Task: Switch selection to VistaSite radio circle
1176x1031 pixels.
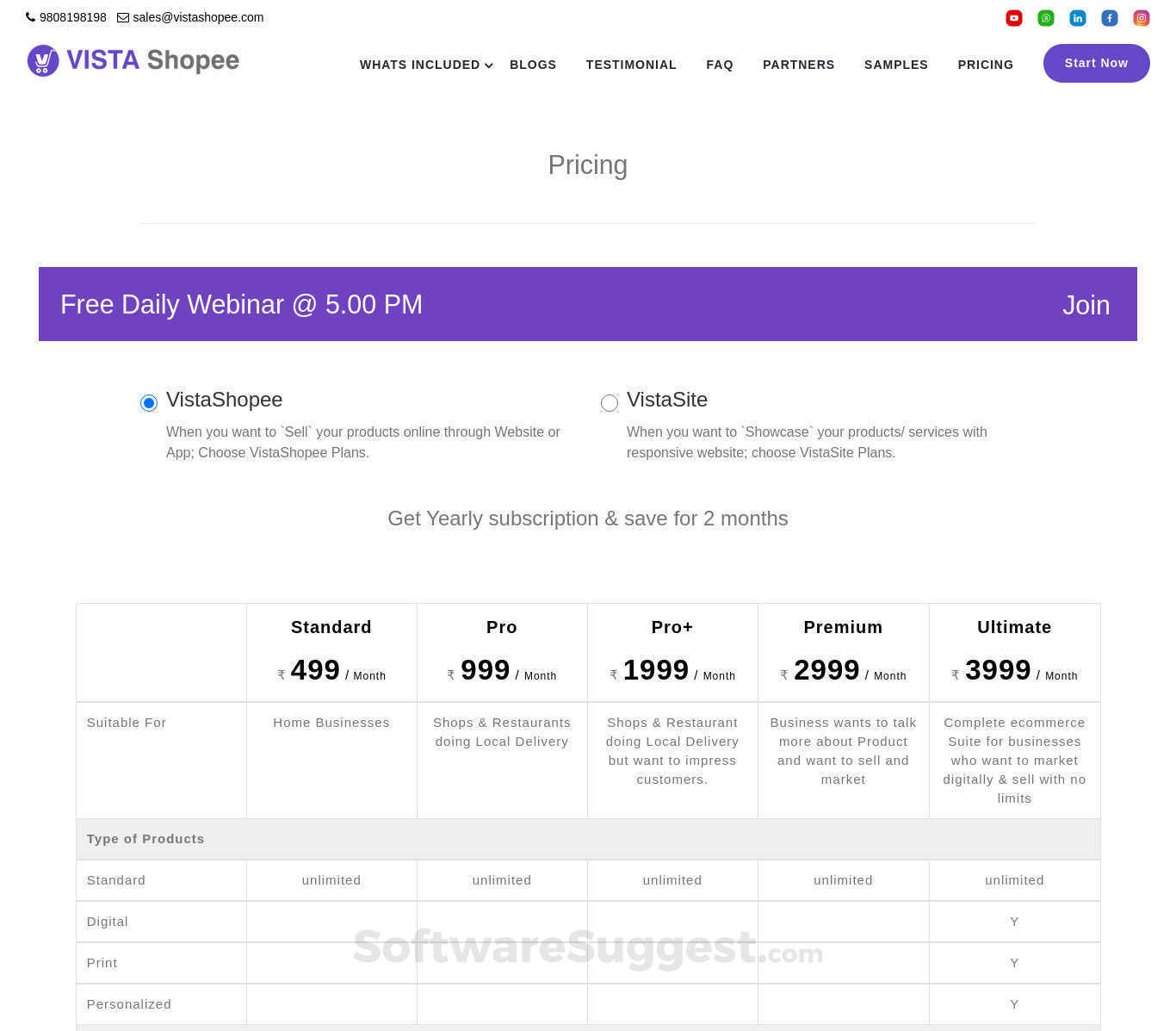Action: pos(610,402)
